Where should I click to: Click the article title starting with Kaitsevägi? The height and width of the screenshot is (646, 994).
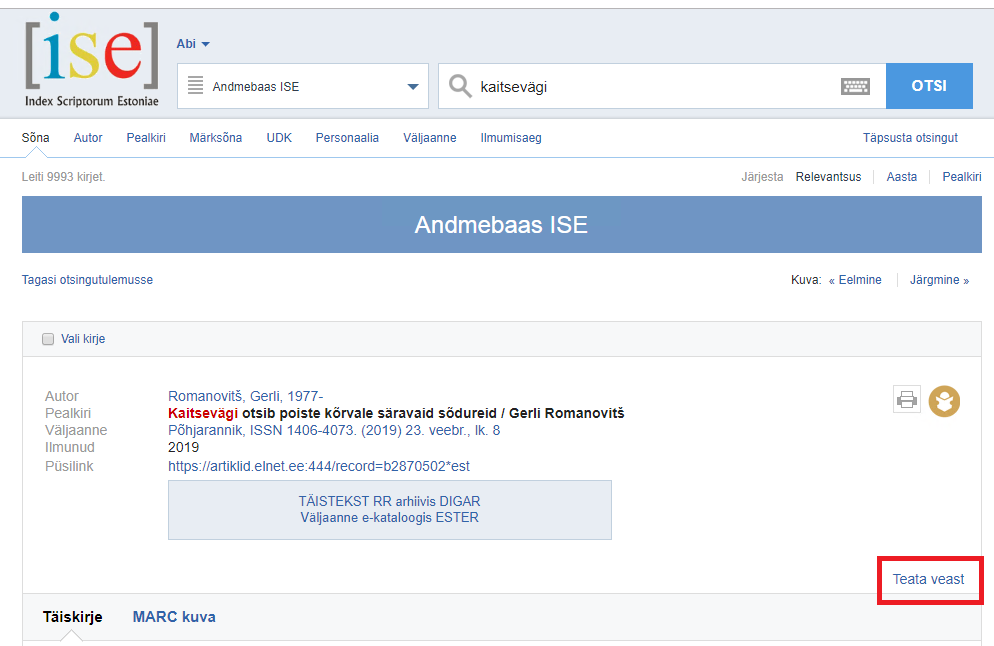tap(396, 413)
